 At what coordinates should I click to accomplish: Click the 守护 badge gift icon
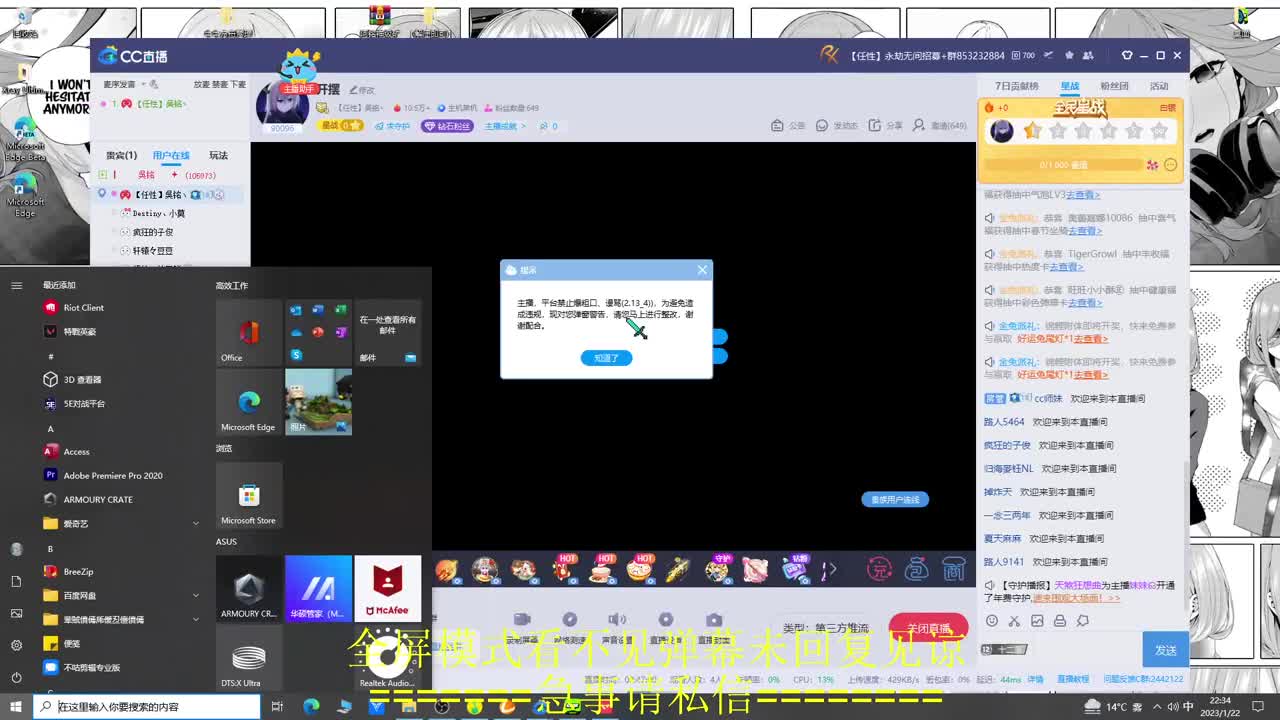717,569
